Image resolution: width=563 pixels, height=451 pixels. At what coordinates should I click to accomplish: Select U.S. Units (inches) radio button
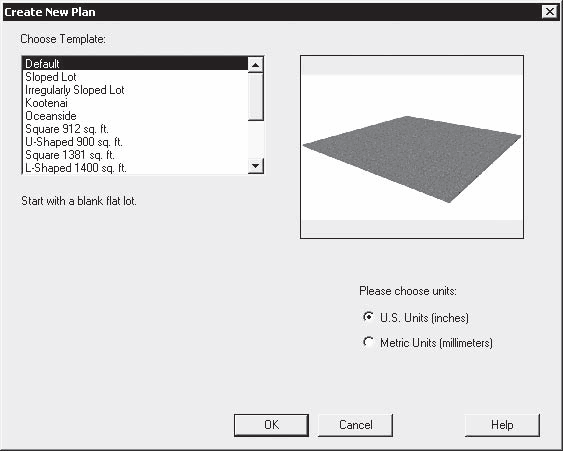click(x=368, y=317)
